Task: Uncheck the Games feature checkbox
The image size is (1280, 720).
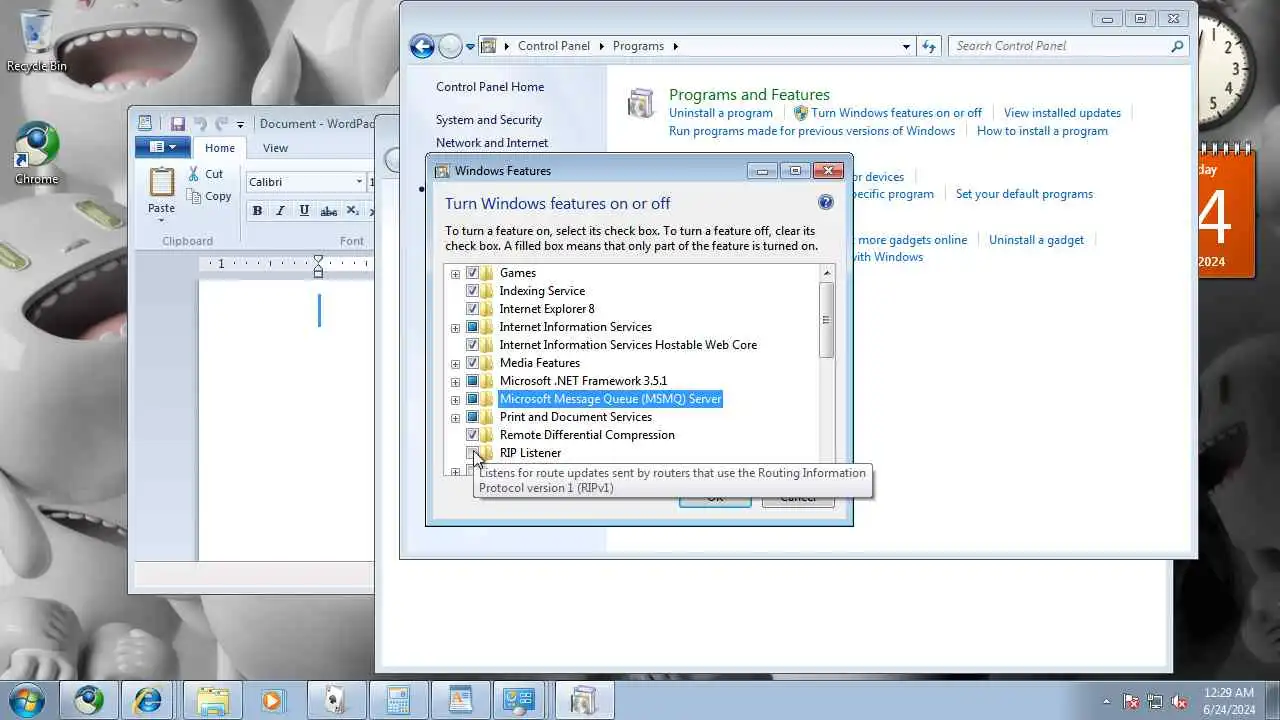Action: point(473,273)
